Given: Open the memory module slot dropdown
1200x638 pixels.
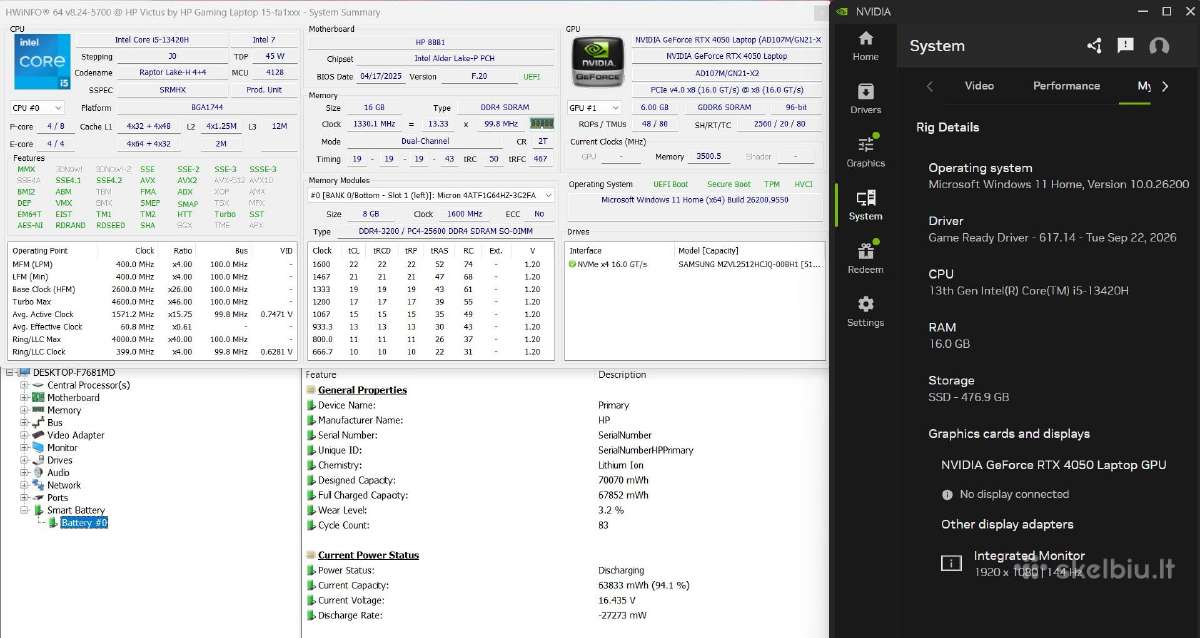Looking at the screenshot, I should click(x=431, y=195).
